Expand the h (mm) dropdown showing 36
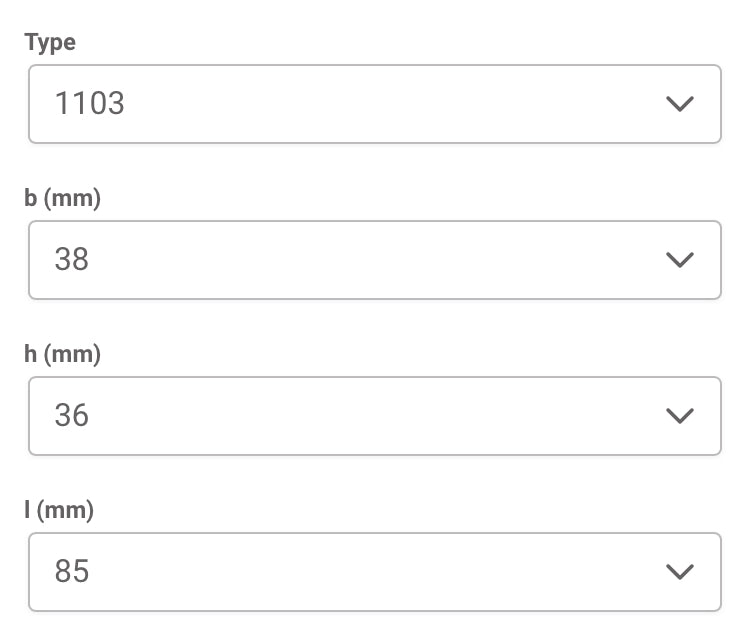The image size is (750, 627). tap(374, 416)
